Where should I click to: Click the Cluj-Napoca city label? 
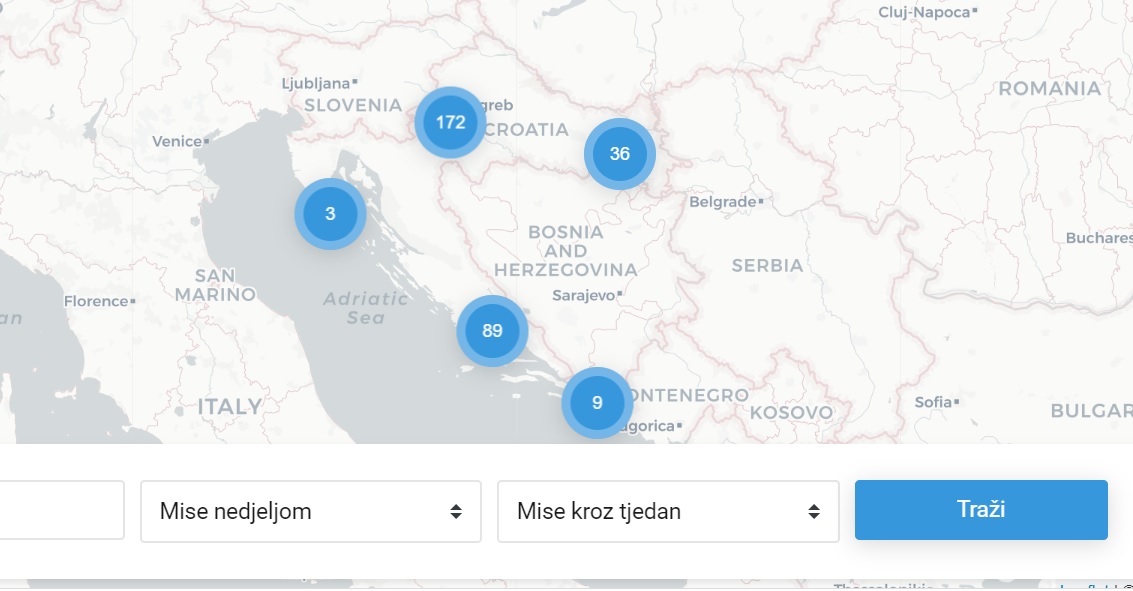click(x=924, y=12)
